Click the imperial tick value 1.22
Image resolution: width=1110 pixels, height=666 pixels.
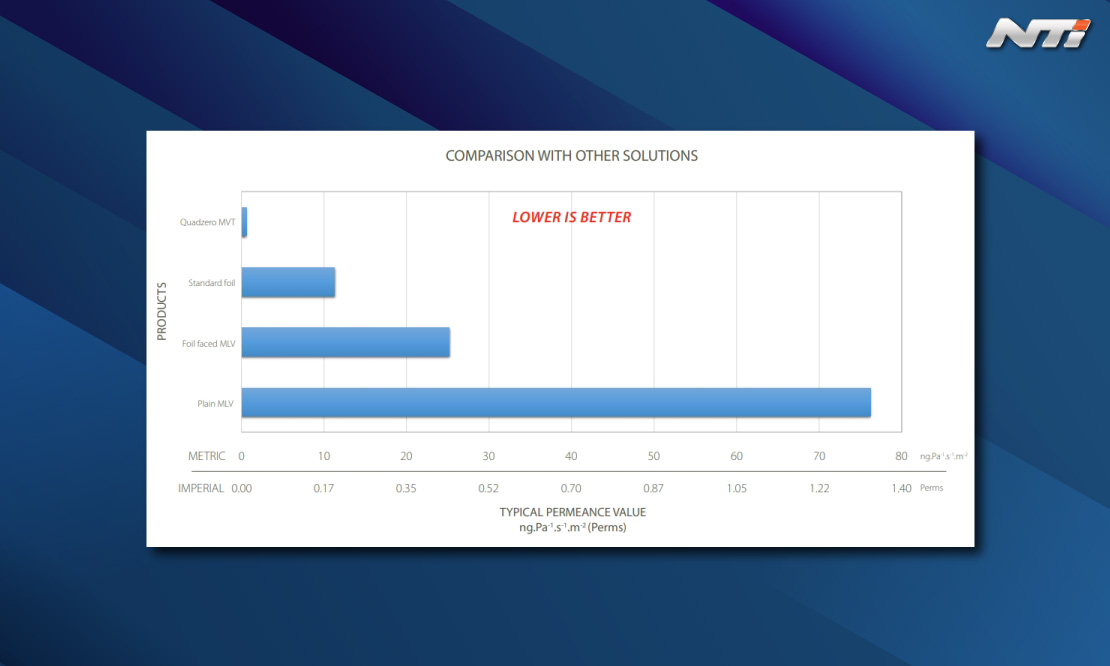(x=819, y=488)
